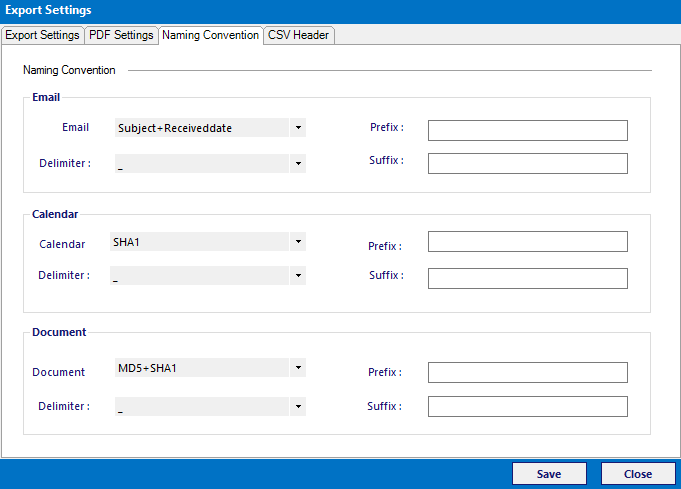Expand the Email Delimiter dropdown
The height and width of the screenshot is (489, 681).
pos(210,164)
